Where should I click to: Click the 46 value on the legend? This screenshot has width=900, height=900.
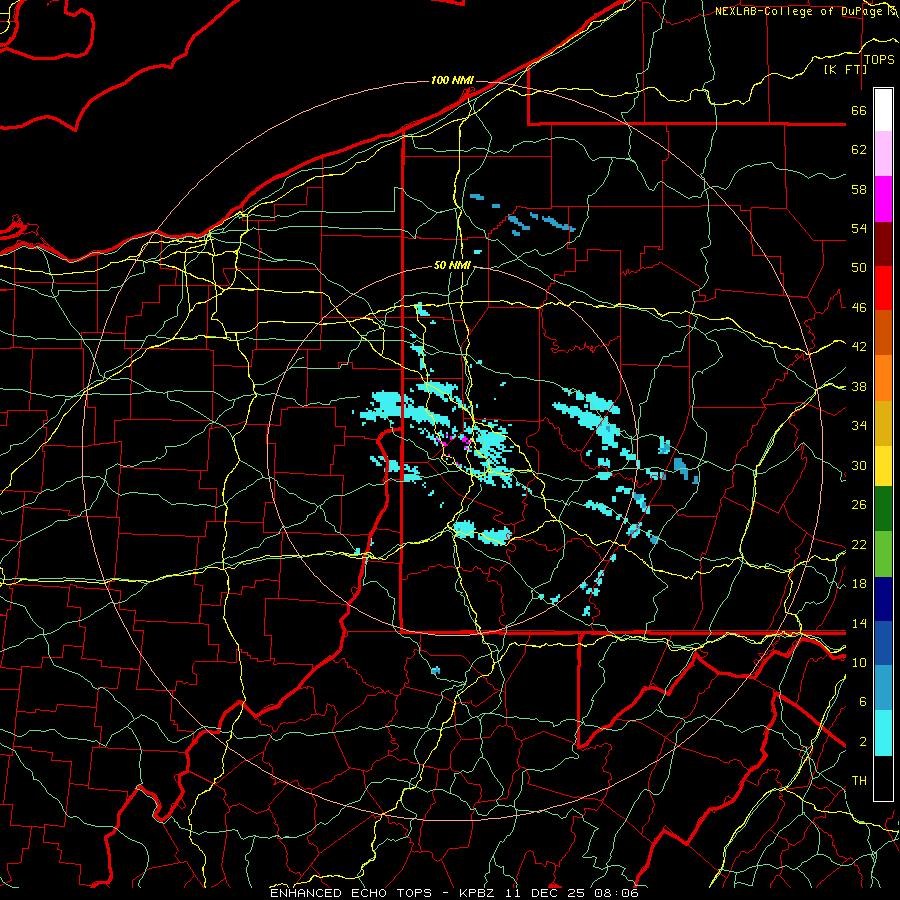pos(859,308)
